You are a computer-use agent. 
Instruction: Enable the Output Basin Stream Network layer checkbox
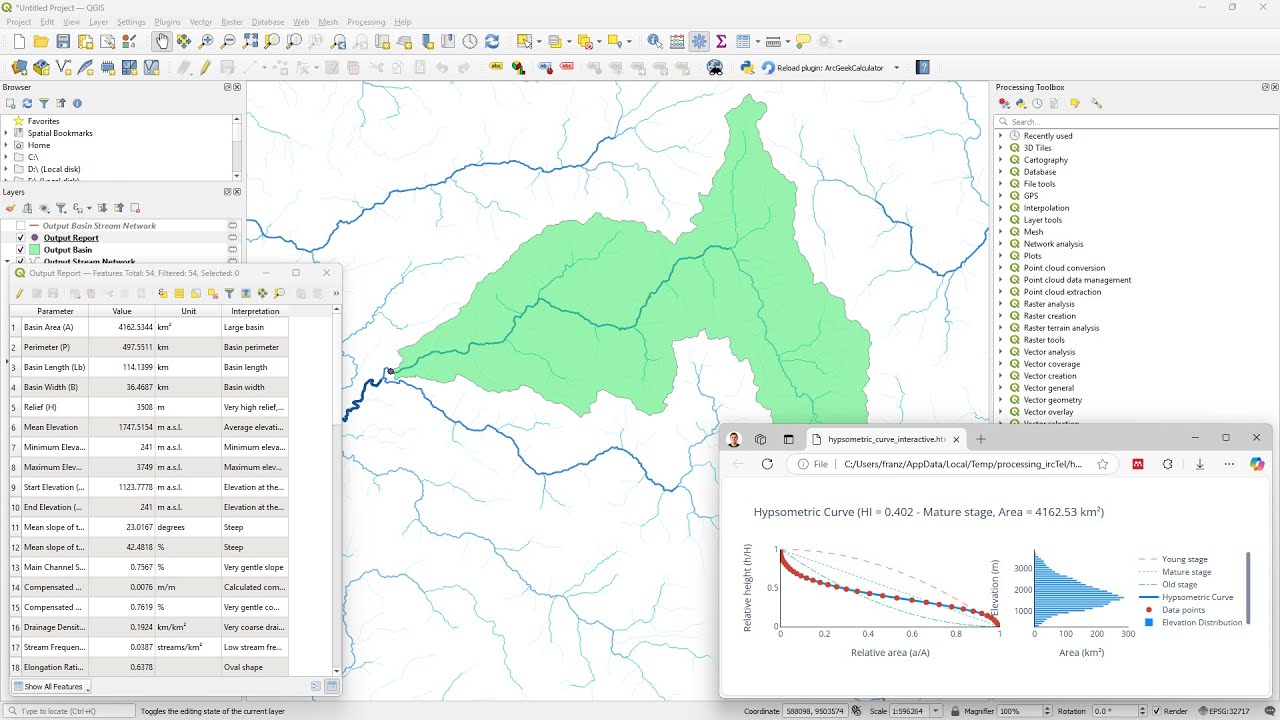20,226
